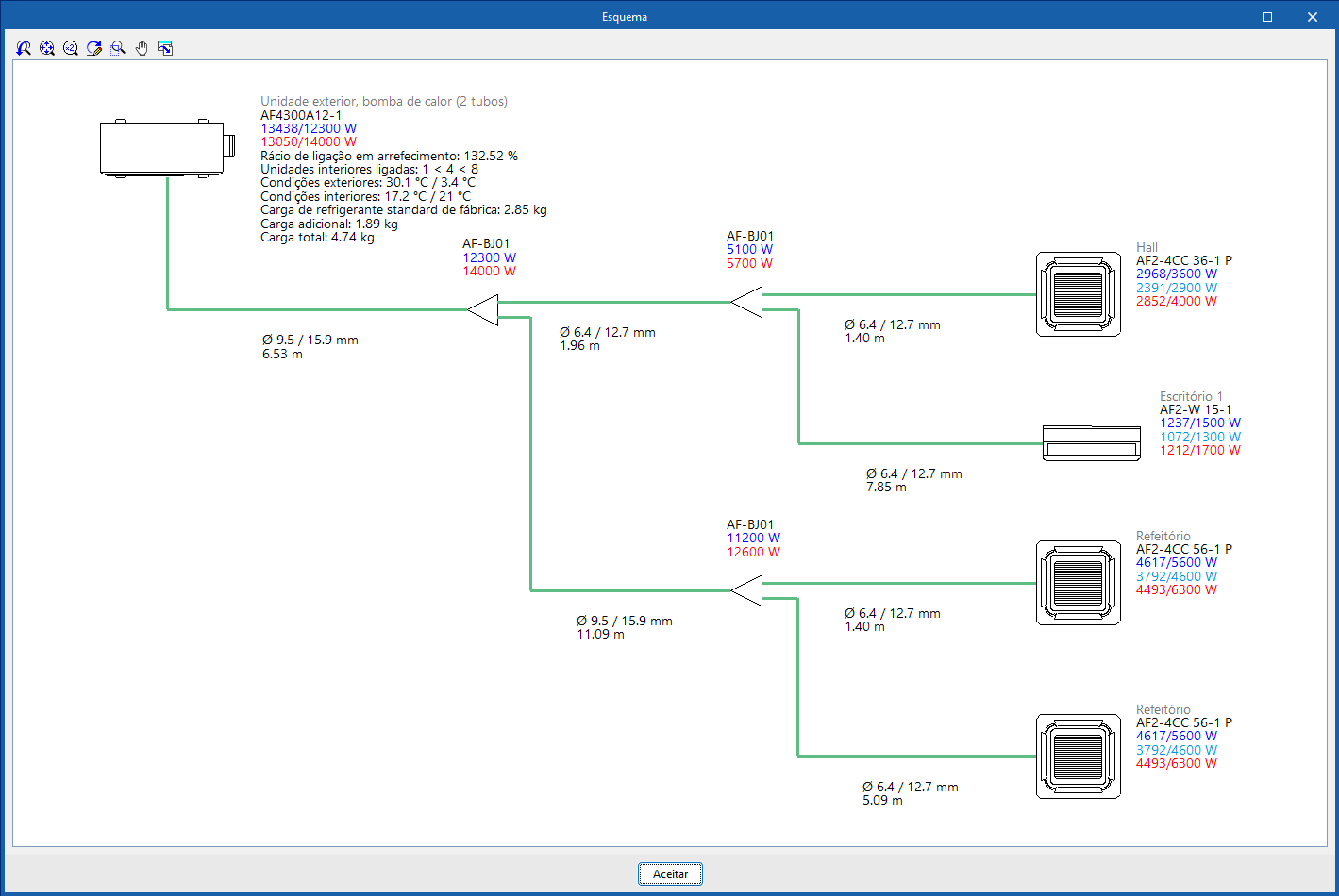Click the branch joint value 12300 W

[489, 257]
